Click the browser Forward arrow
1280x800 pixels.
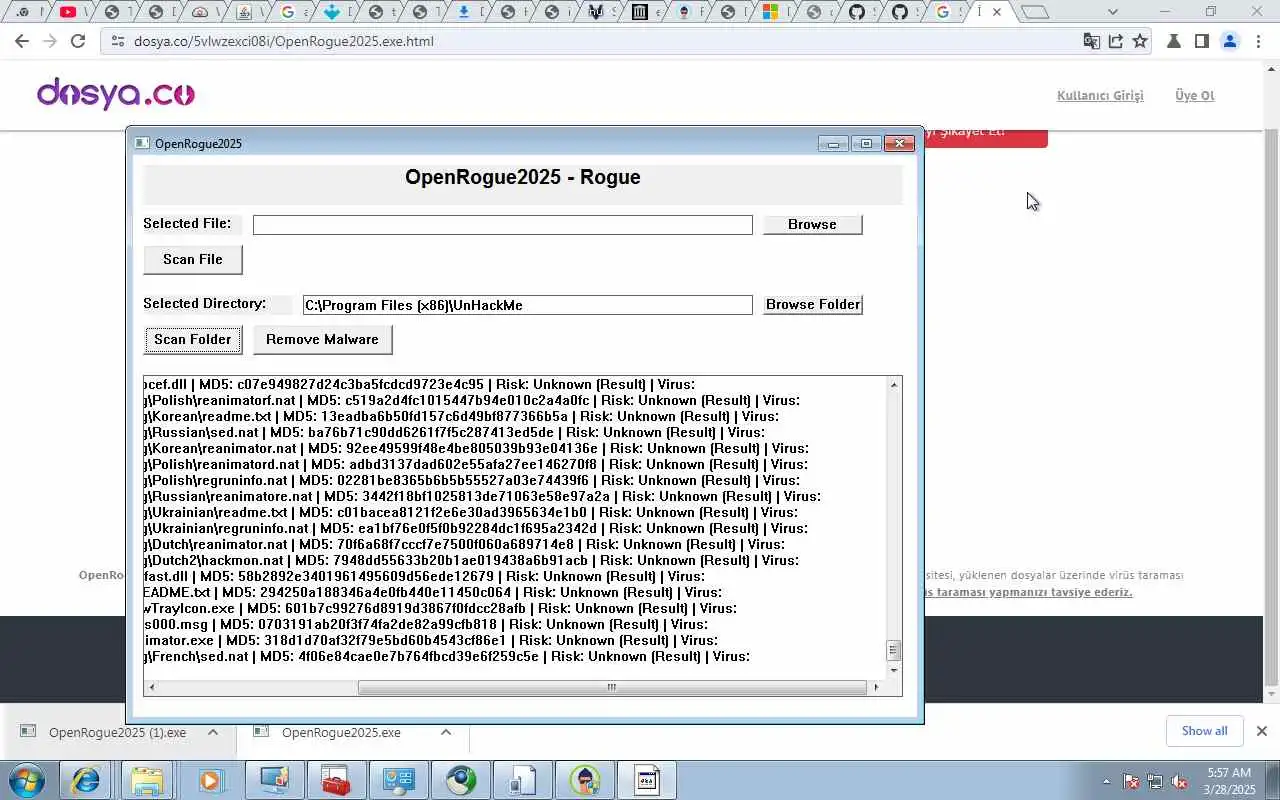pos(50,41)
